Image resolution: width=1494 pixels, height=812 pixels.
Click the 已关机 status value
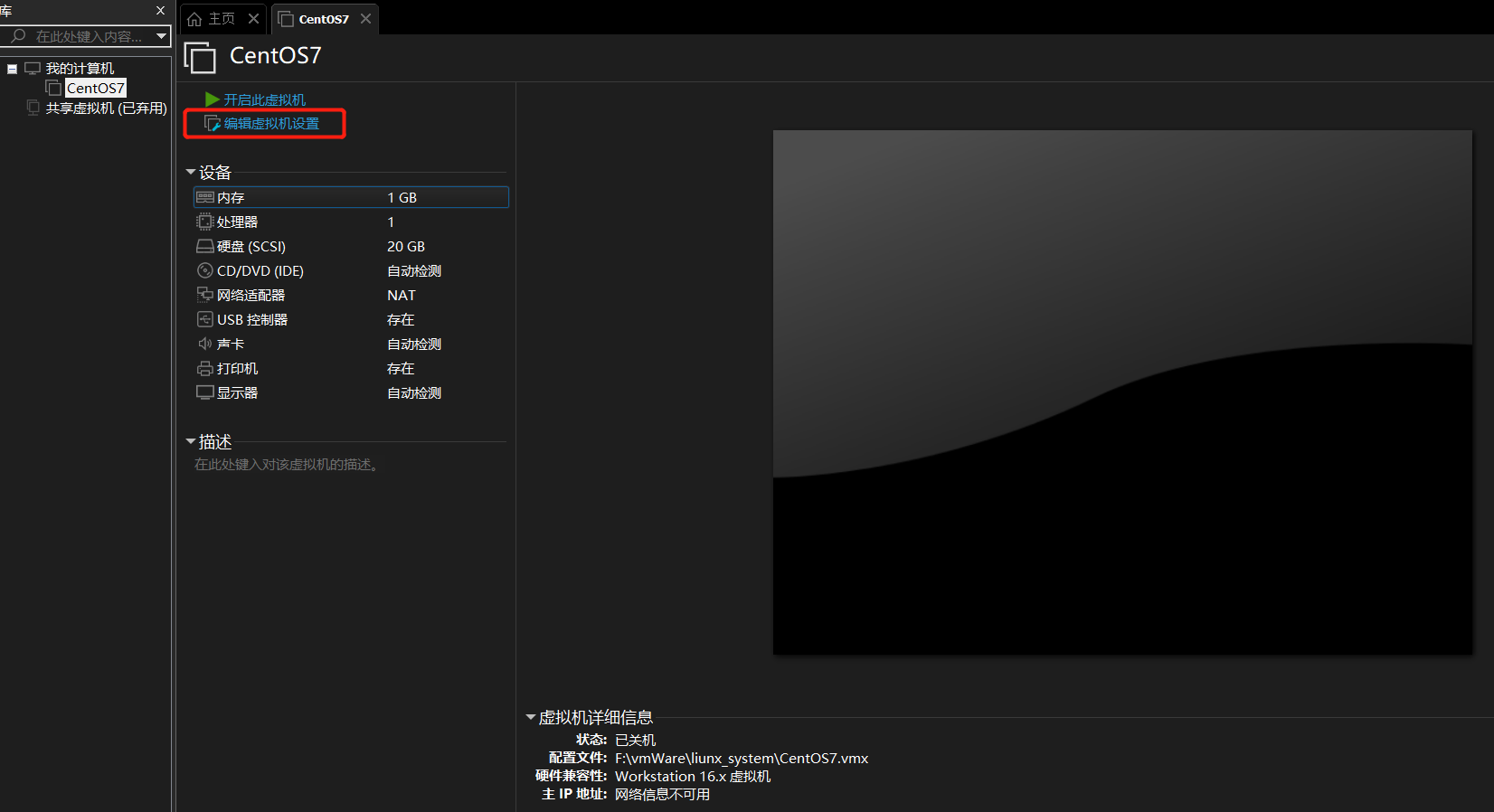635,740
